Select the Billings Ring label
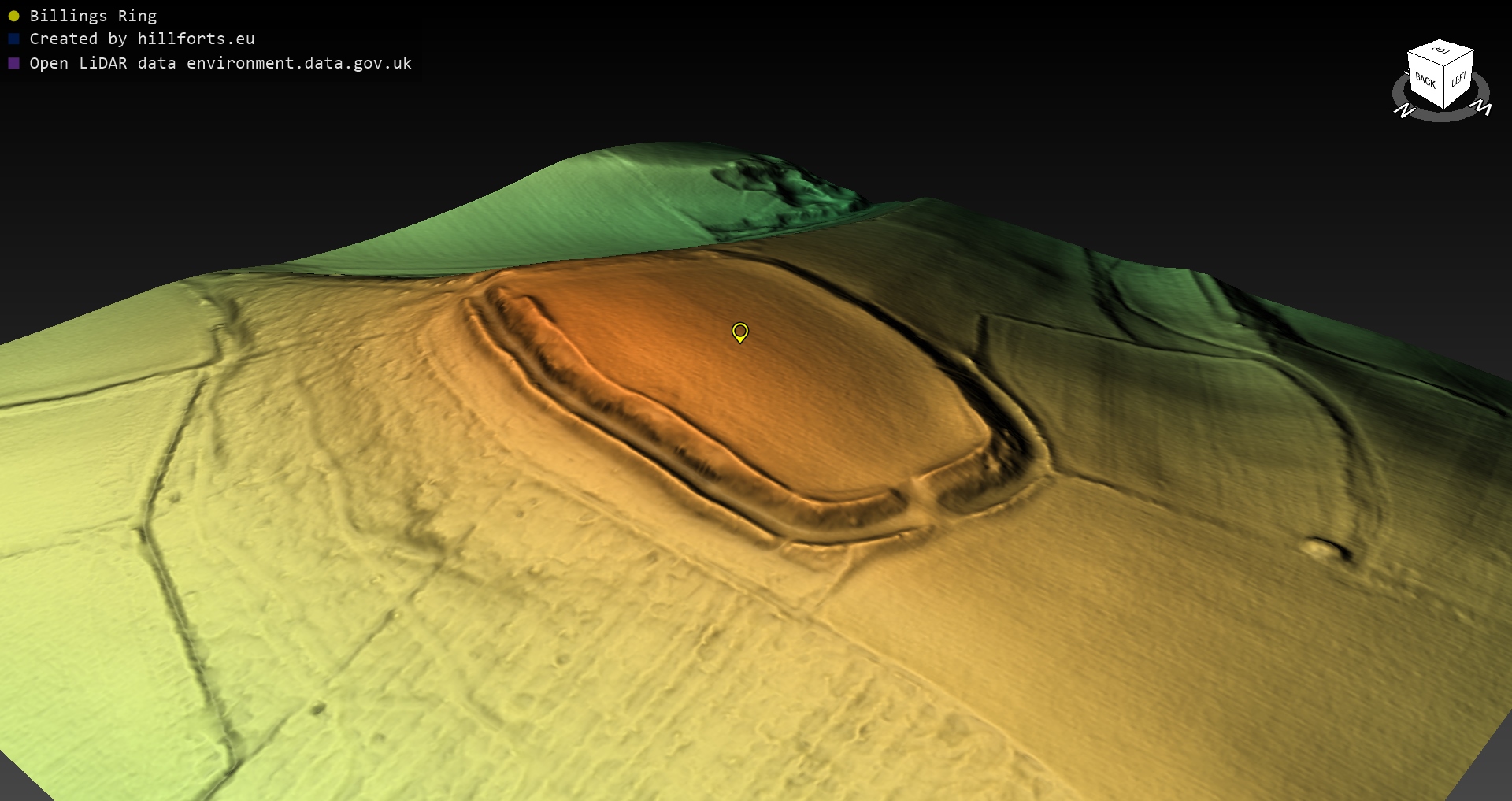 (93, 16)
